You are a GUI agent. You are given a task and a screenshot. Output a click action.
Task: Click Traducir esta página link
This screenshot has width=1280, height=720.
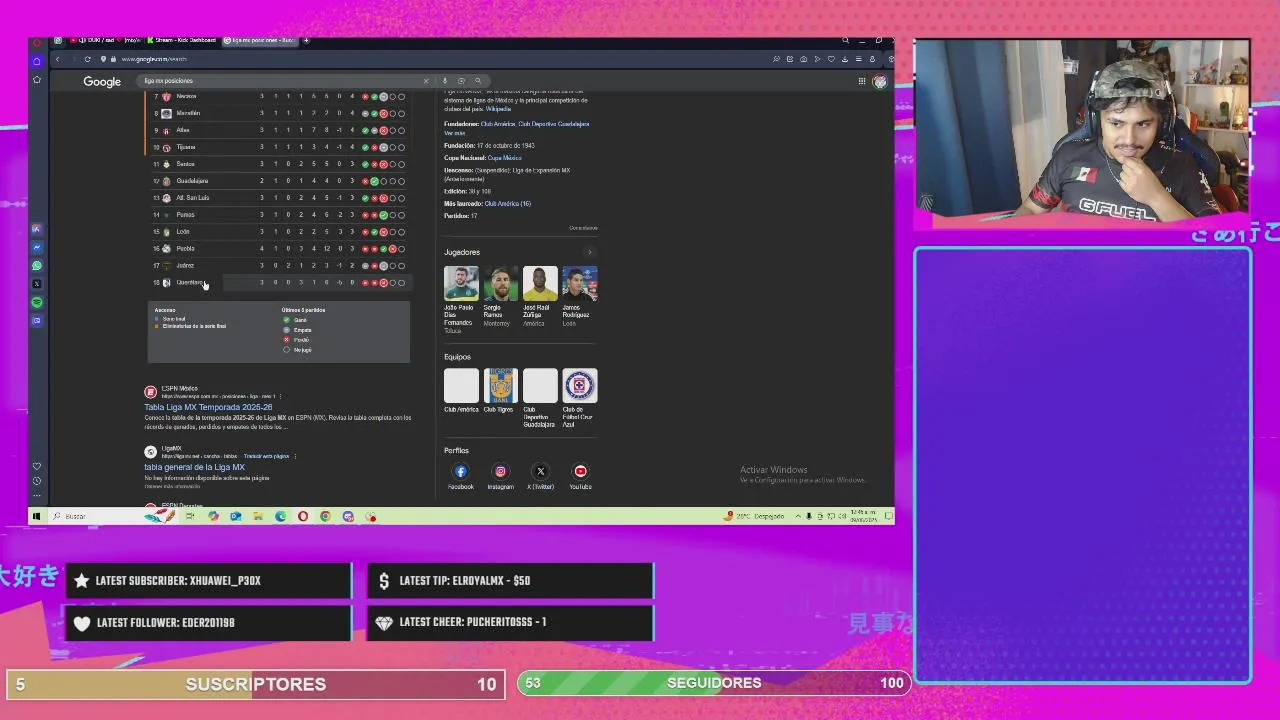[x=266, y=456]
